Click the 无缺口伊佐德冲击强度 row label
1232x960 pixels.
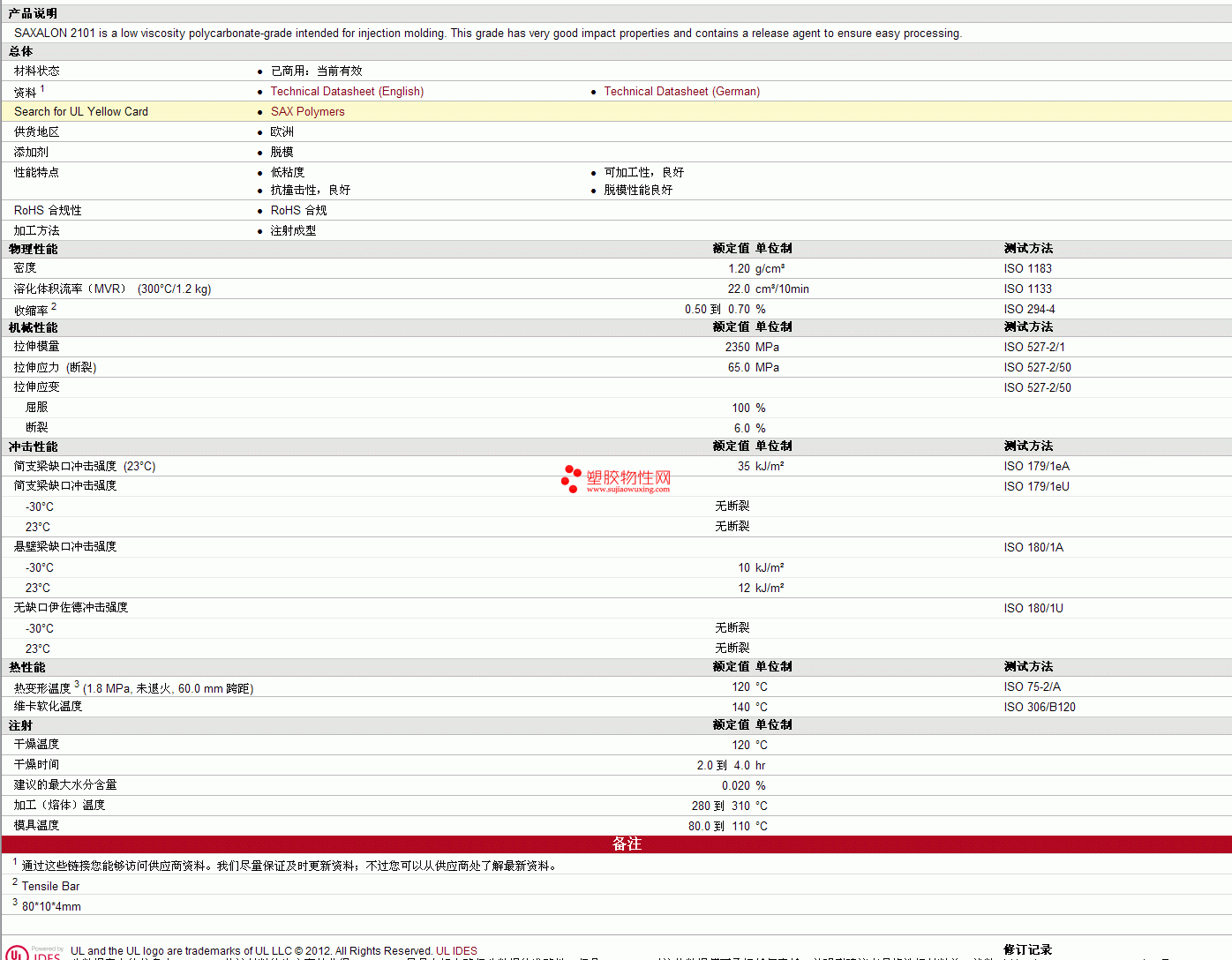(x=71, y=607)
